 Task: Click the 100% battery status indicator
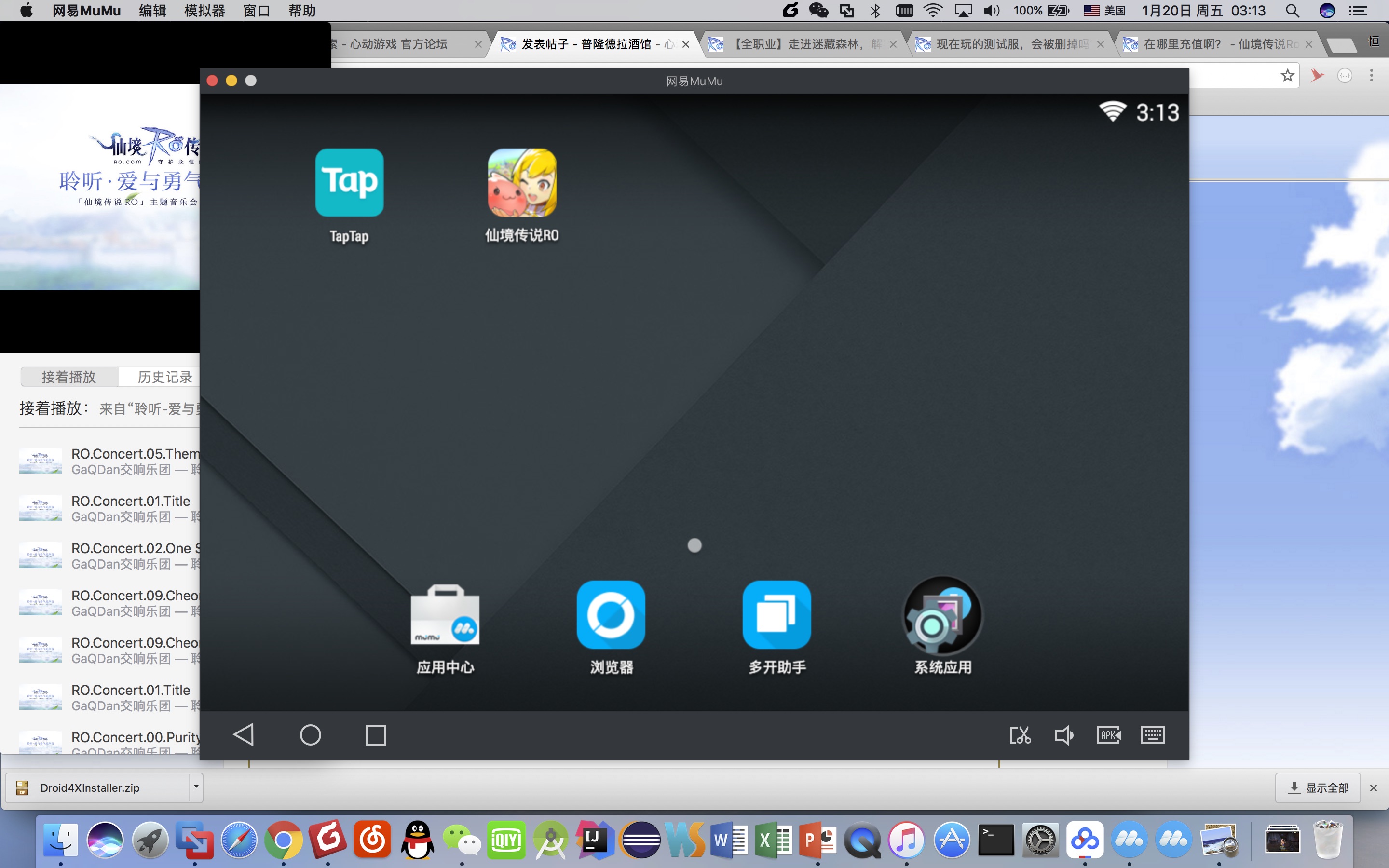tap(1041, 10)
